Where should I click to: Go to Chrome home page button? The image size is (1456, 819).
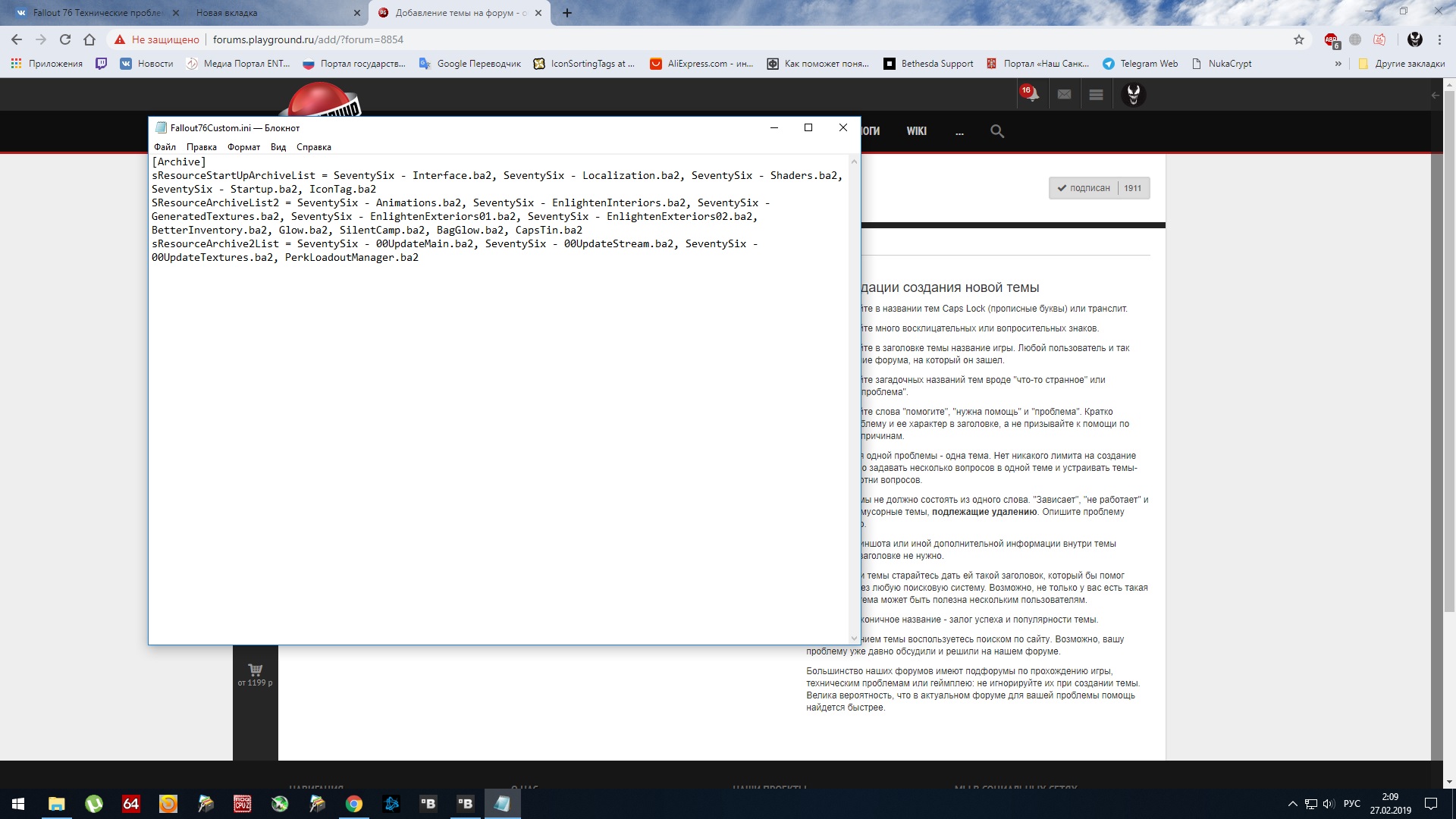pos(89,39)
